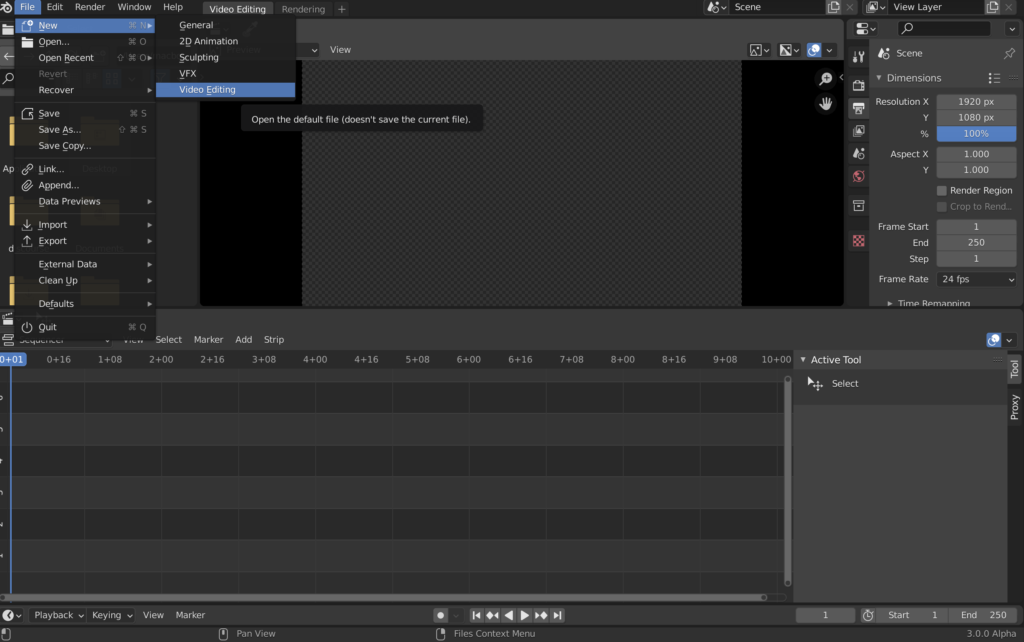Choose Sculpting template
This screenshot has width=1024, height=642.
point(225,57)
